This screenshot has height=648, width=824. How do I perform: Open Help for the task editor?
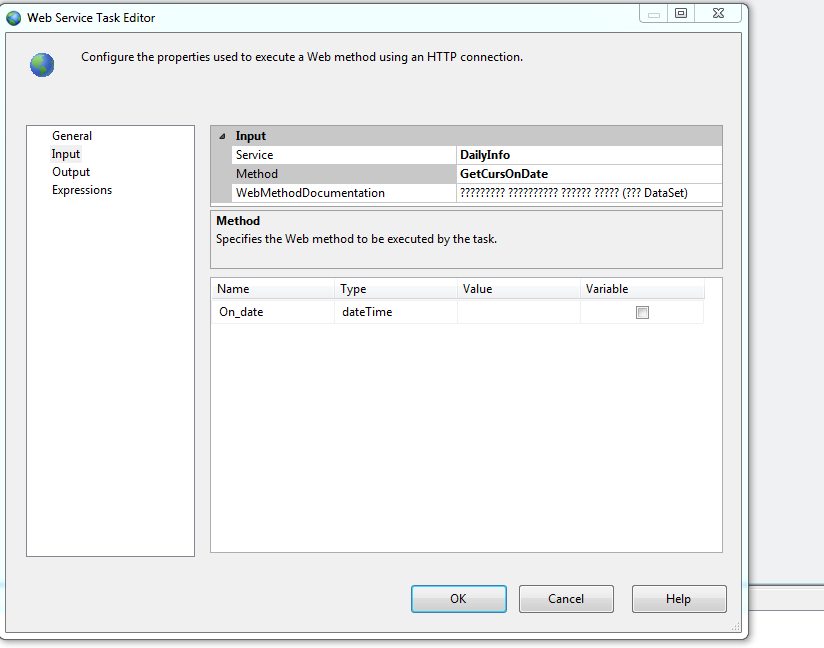click(x=679, y=599)
